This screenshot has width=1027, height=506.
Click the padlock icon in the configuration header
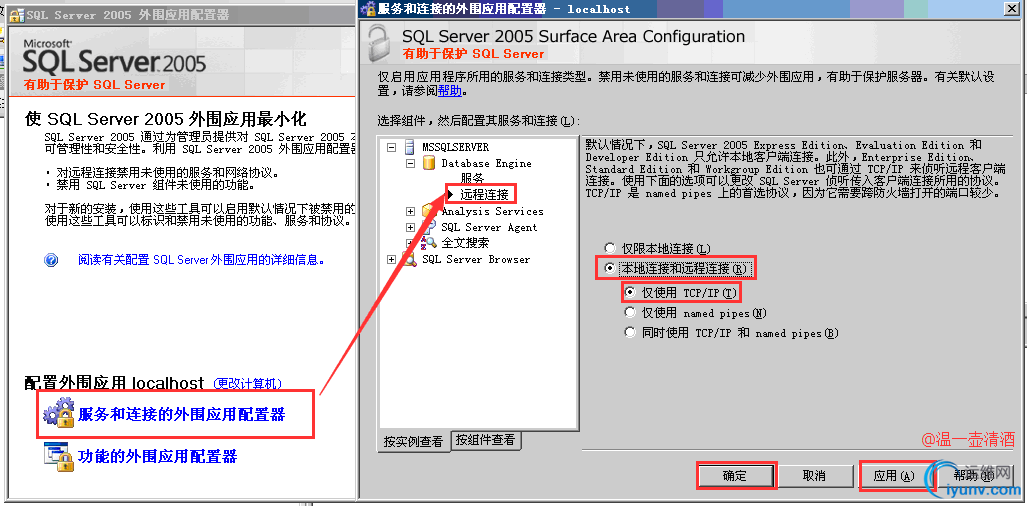[x=378, y=43]
